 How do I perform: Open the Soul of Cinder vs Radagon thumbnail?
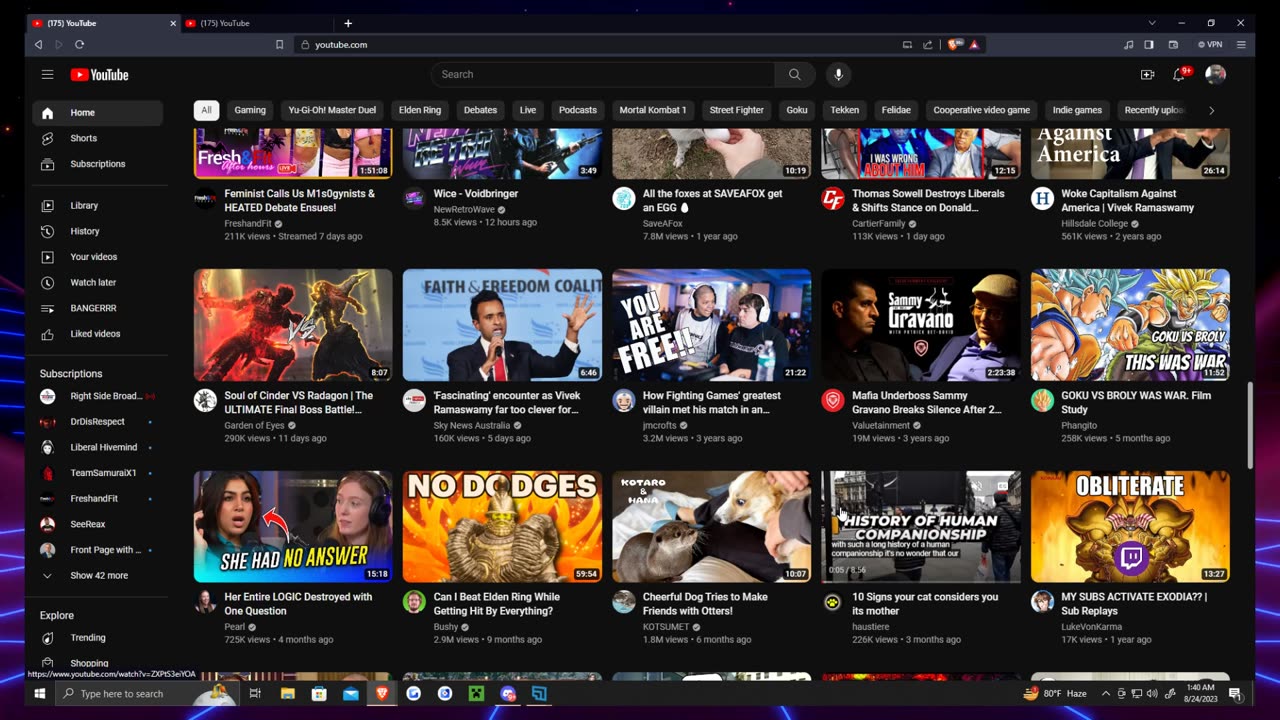[293, 325]
